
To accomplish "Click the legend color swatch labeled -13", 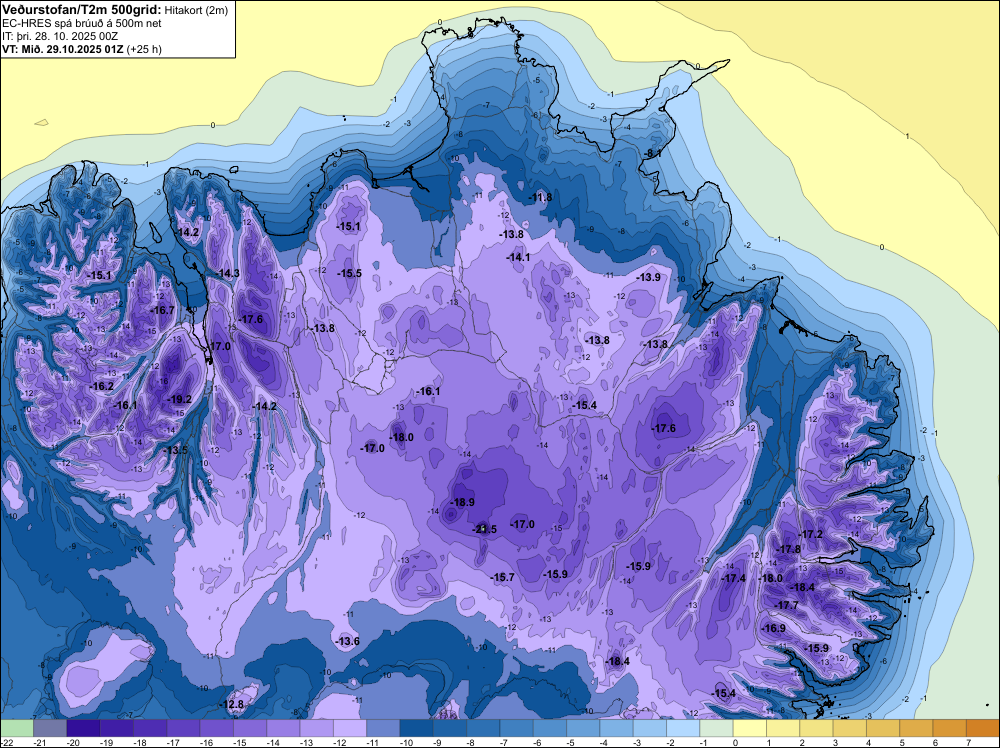I will click(316, 728).
